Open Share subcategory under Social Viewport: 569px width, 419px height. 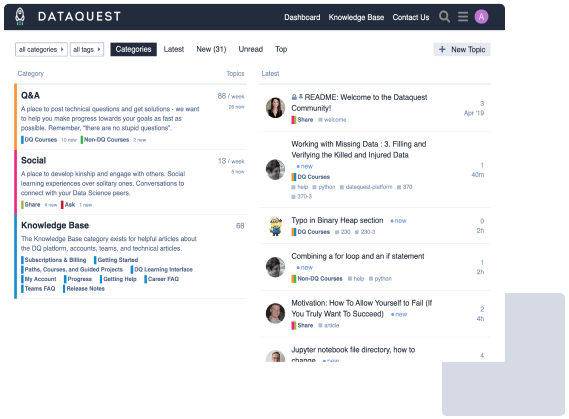point(30,205)
